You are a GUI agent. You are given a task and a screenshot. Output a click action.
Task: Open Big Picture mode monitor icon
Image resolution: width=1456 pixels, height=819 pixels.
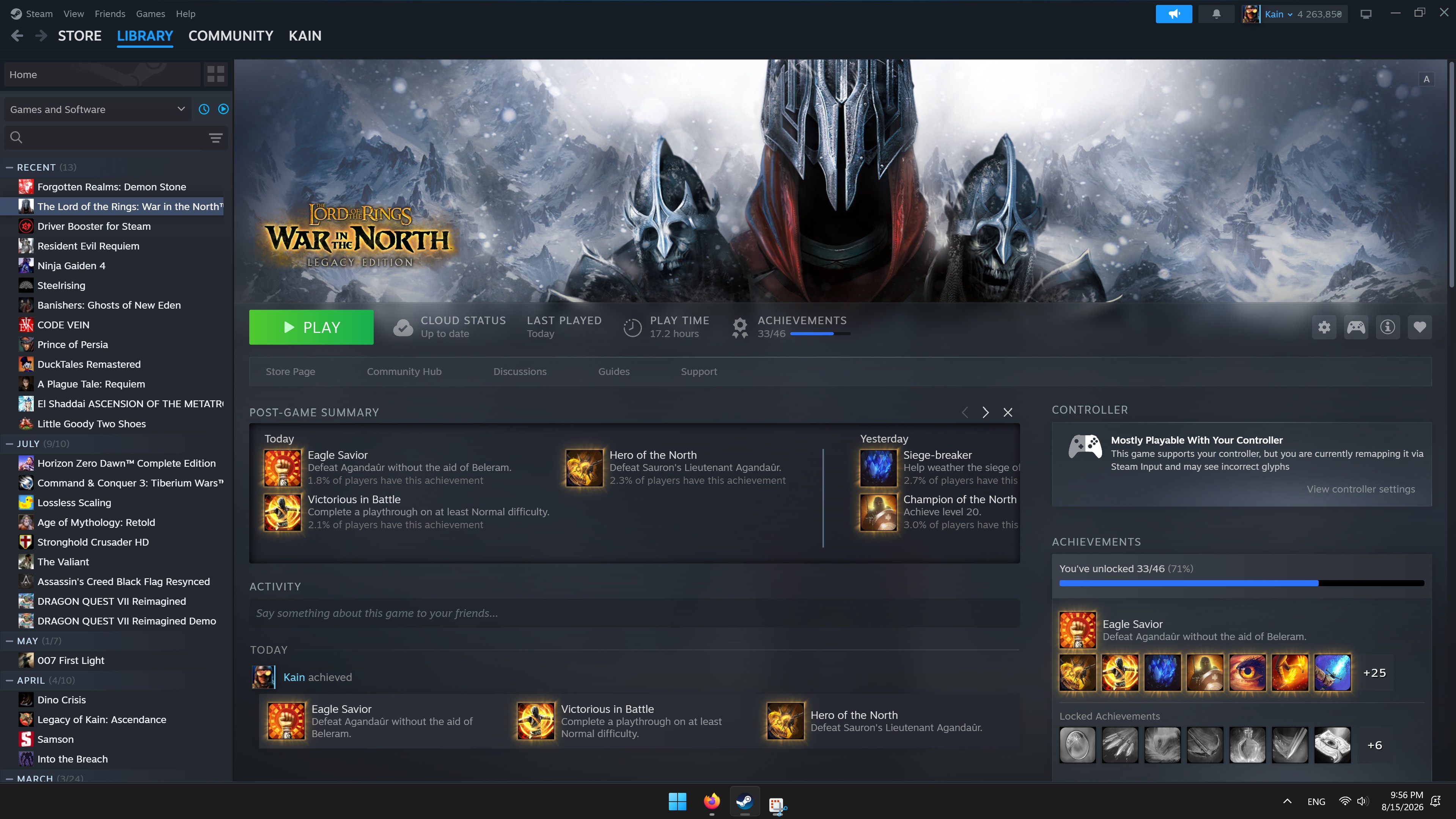[x=1366, y=14]
